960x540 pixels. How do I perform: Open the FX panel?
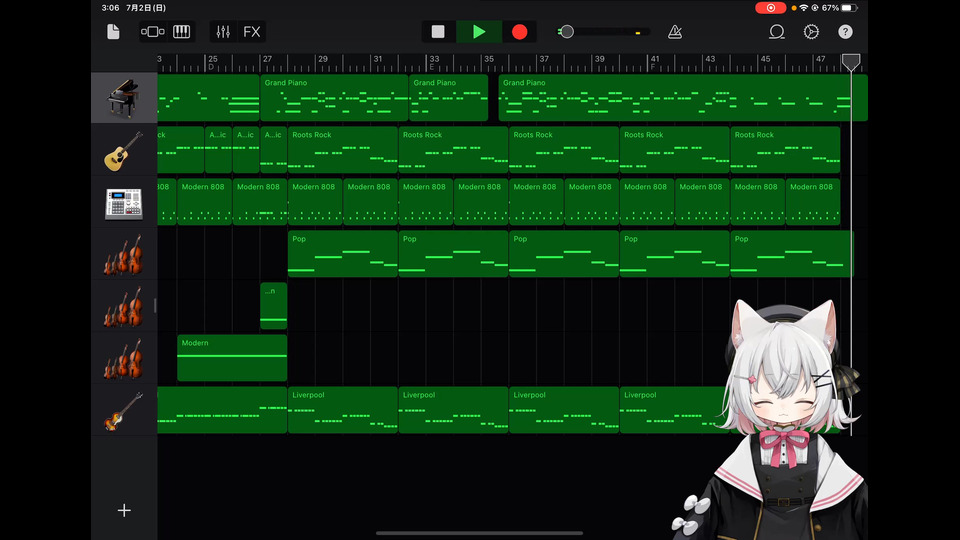tap(252, 32)
